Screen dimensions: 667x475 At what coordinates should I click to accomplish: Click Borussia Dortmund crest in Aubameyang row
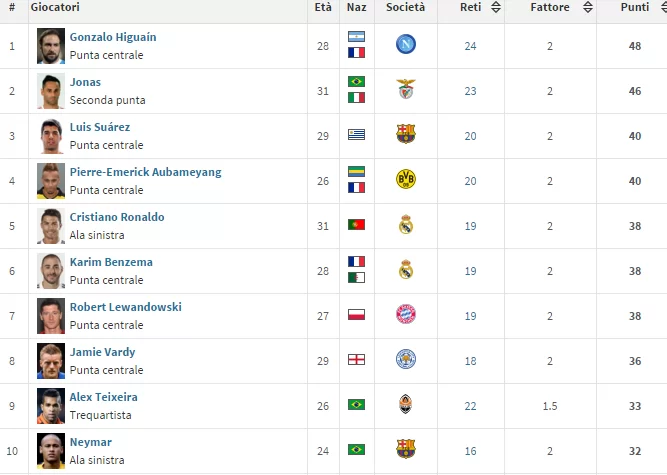click(x=406, y=180)
